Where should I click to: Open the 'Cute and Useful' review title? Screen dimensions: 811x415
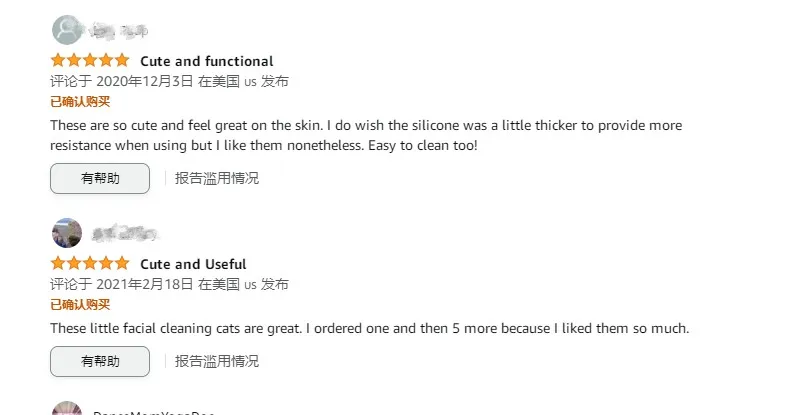tap(193, 264)
